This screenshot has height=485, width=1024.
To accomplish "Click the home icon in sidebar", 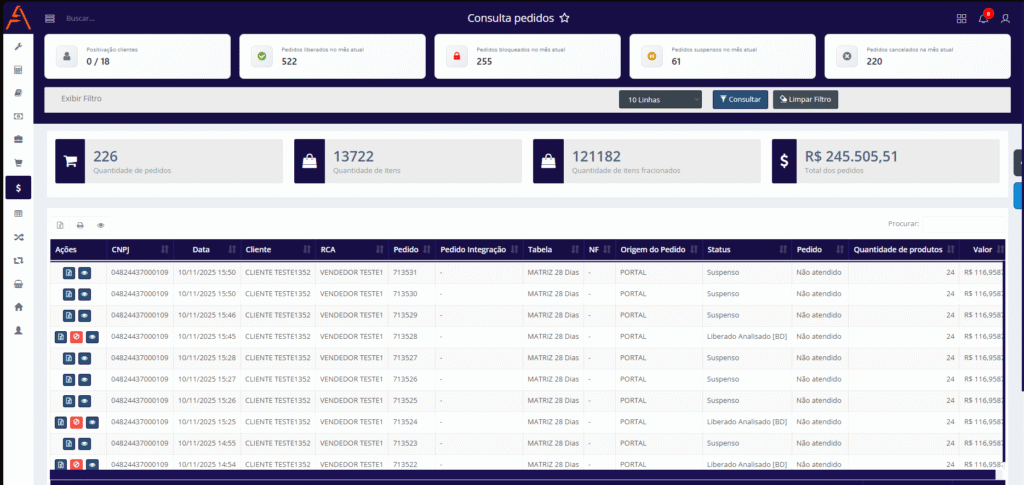I will 18,307.
